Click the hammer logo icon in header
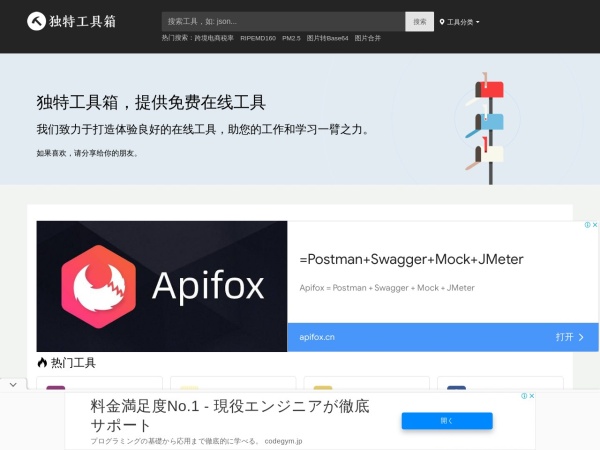This screenshot has width=600, height=450. pyautogui.click(x=36, y=21)
